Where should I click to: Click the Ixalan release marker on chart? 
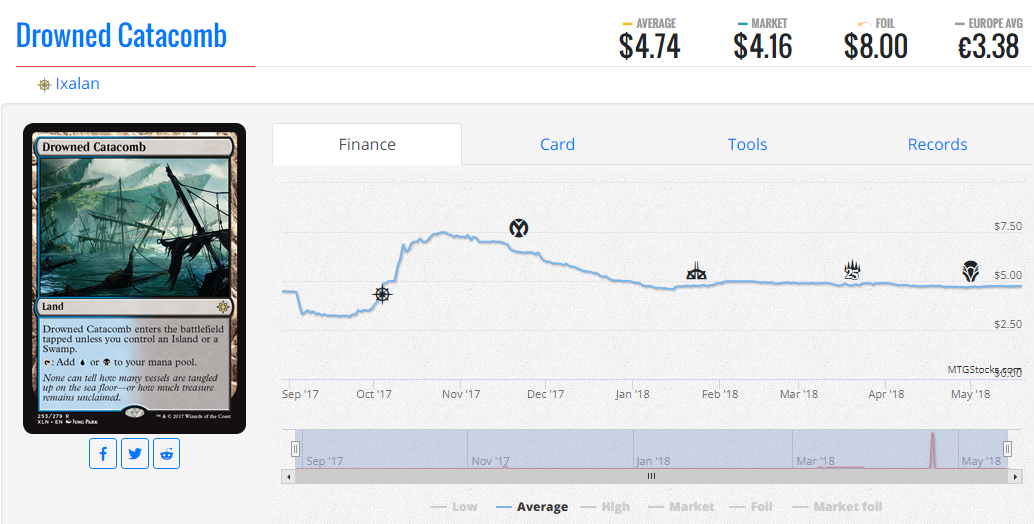click(x=382, y=294)
